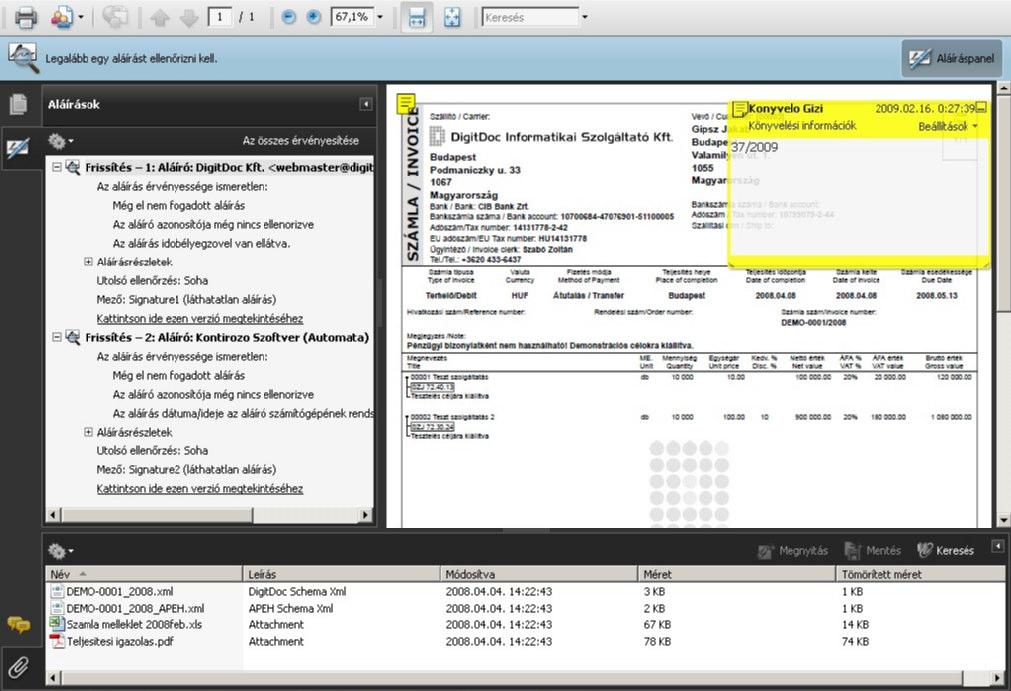Expand Aláírásrészletek under the DigitDoc Kft. signature
Viewport: 1011px width, 691px height.
click(x=88, y=262)
